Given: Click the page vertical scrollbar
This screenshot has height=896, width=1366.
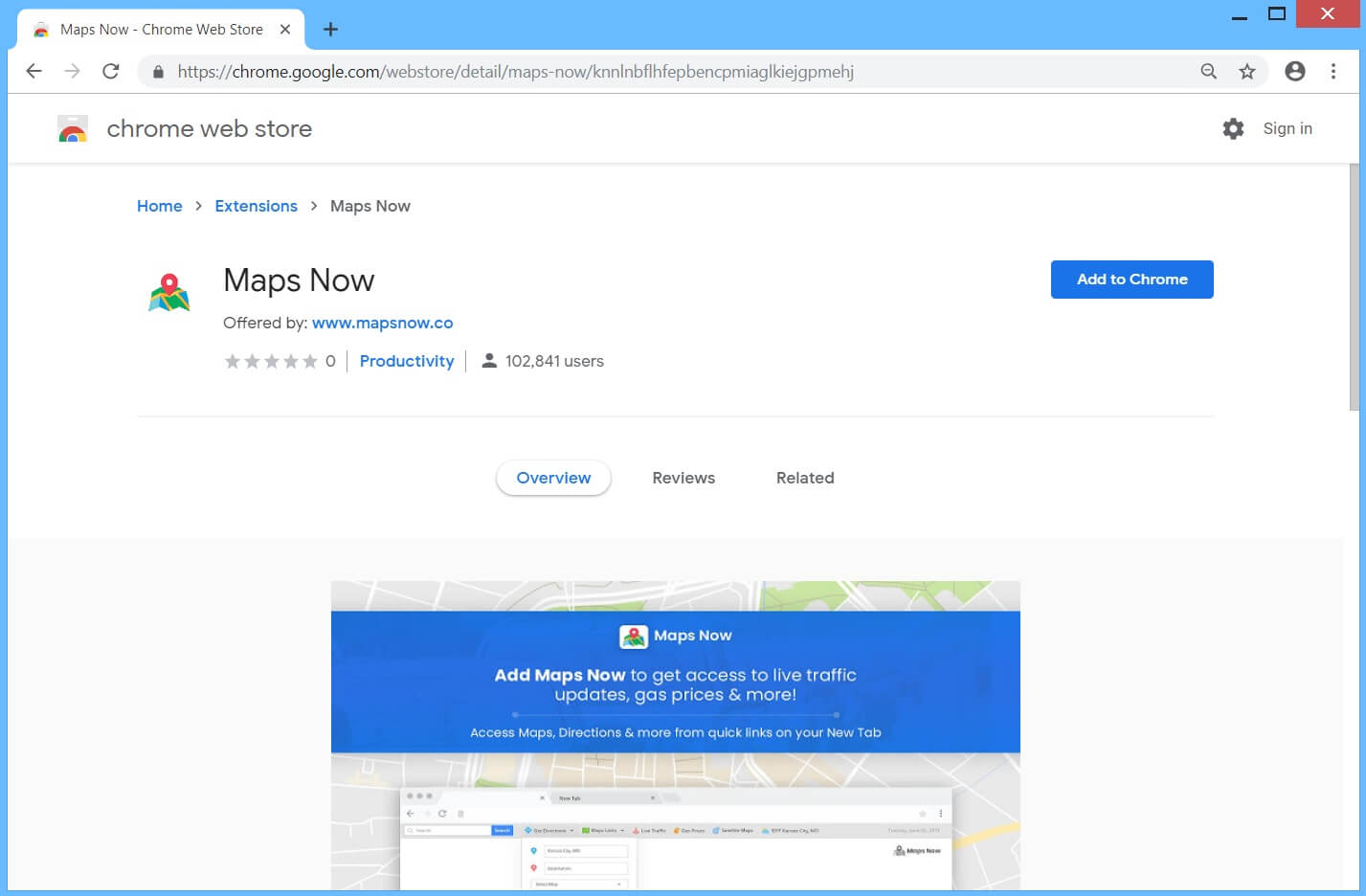Looking at the screenshot, I should coord(1354,287).
